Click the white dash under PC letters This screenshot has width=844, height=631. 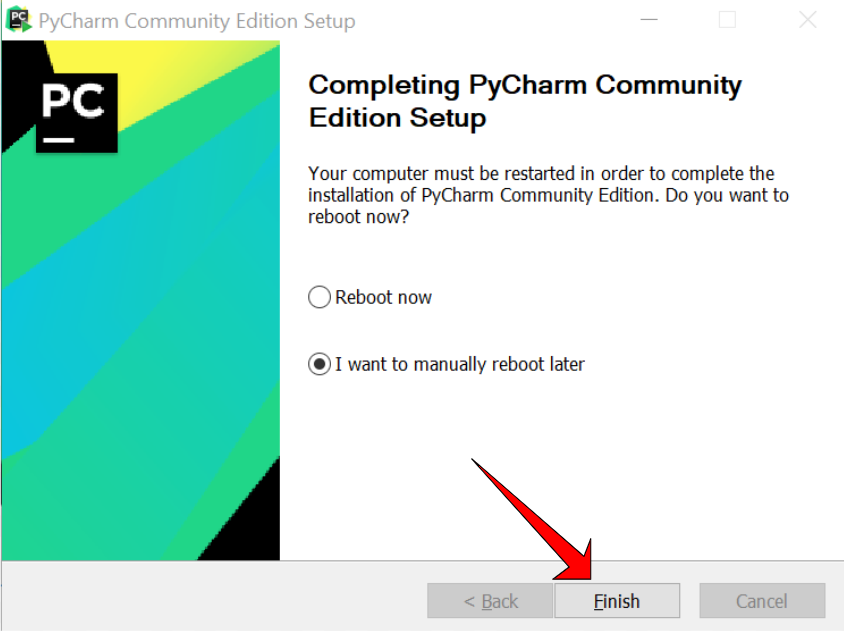[x=59, y=140]
